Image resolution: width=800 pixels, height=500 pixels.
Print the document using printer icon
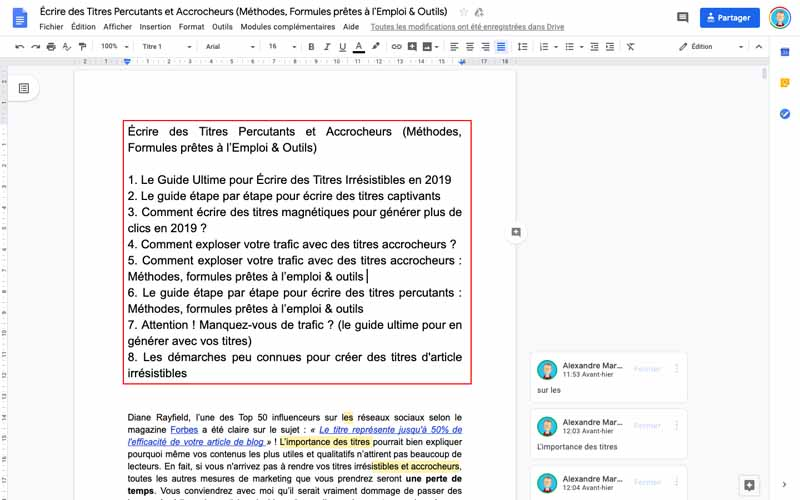pyautogui.click(x=51, y=46)
